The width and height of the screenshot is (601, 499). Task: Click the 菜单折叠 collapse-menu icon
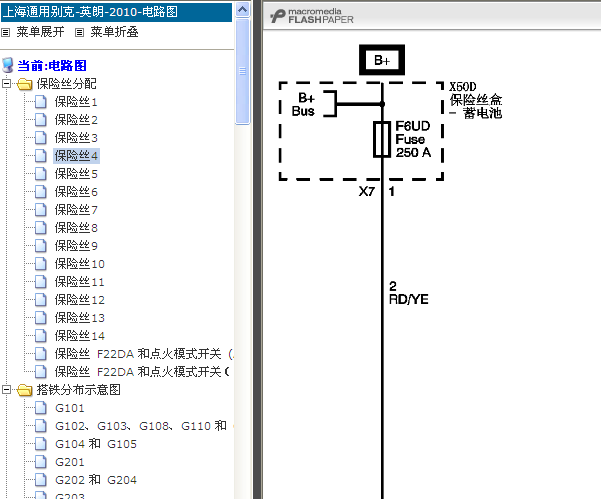(79, 33)
